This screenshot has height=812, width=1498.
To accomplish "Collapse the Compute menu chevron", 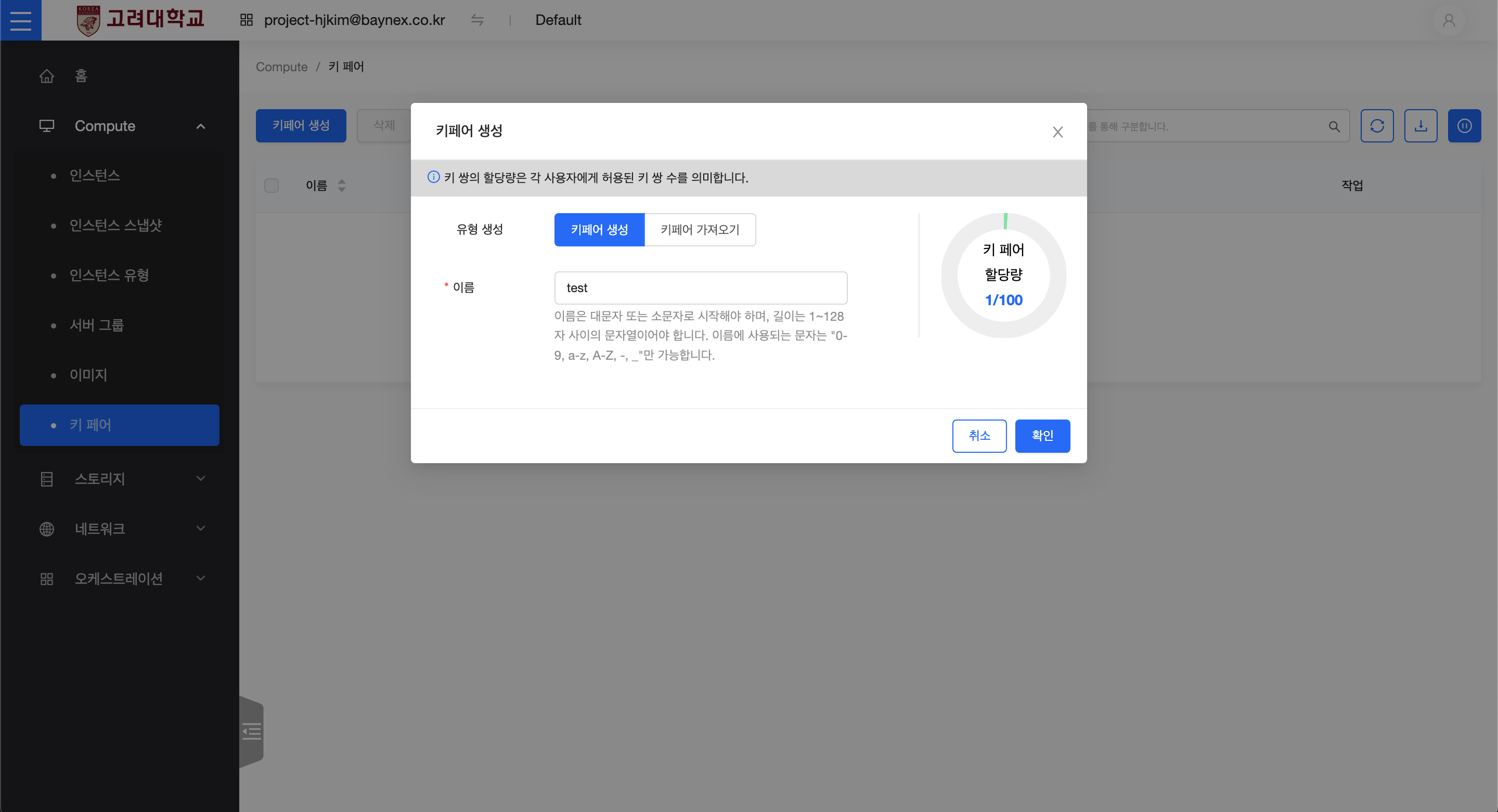I will point(201,126).
